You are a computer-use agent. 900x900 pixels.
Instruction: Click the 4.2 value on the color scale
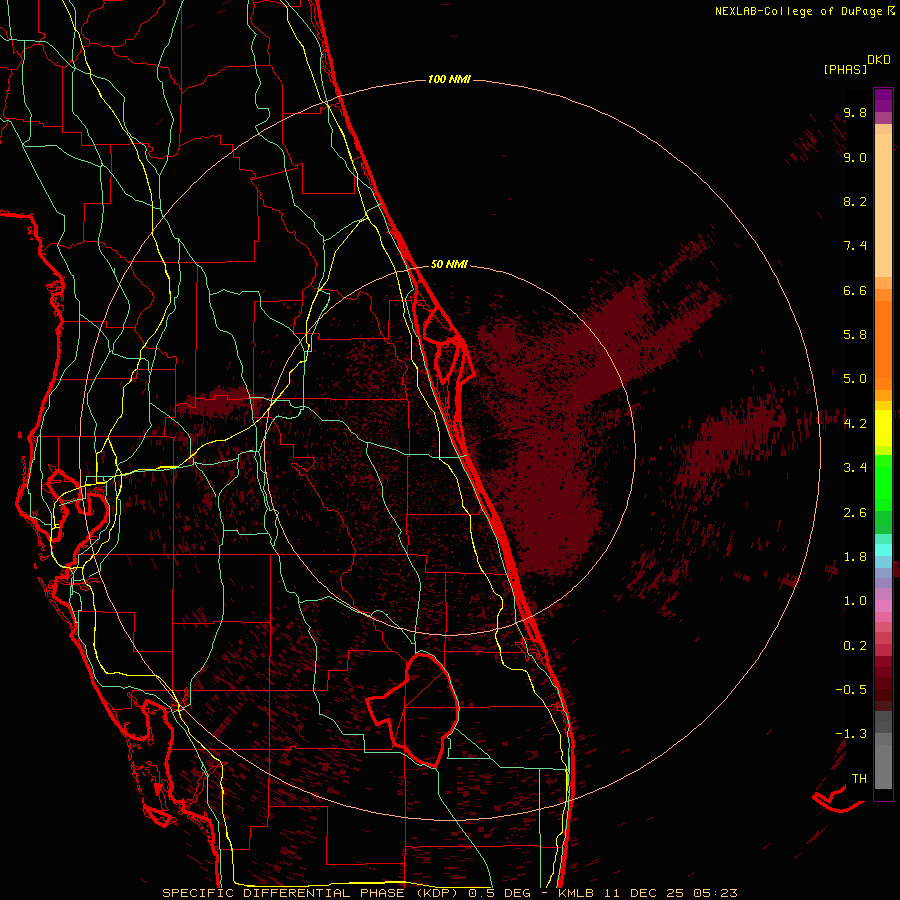pos(855,424)
